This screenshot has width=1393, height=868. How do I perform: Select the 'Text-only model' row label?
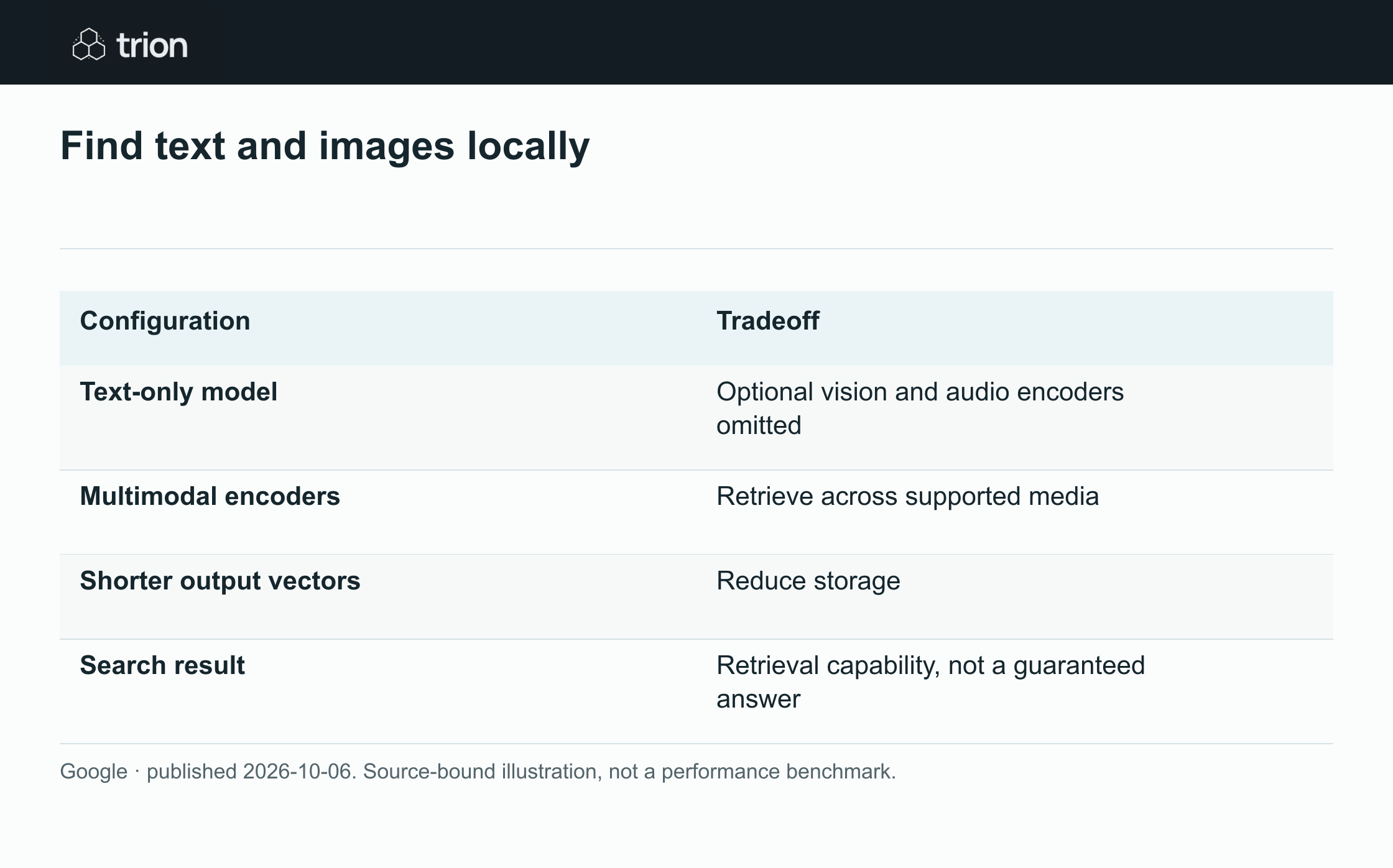click(178, 392)
